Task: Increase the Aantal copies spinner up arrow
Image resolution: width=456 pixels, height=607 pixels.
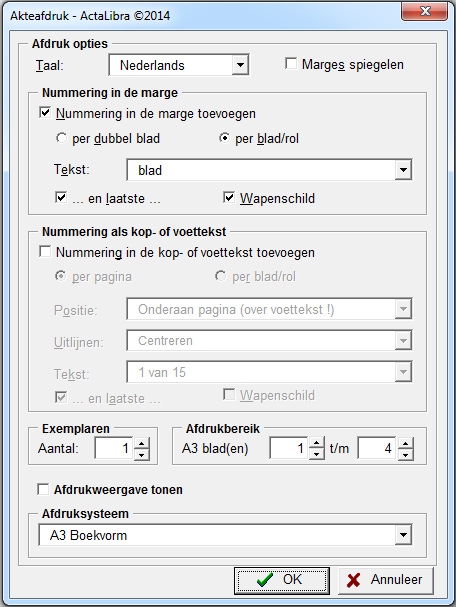Action: (x=142, y=444)
